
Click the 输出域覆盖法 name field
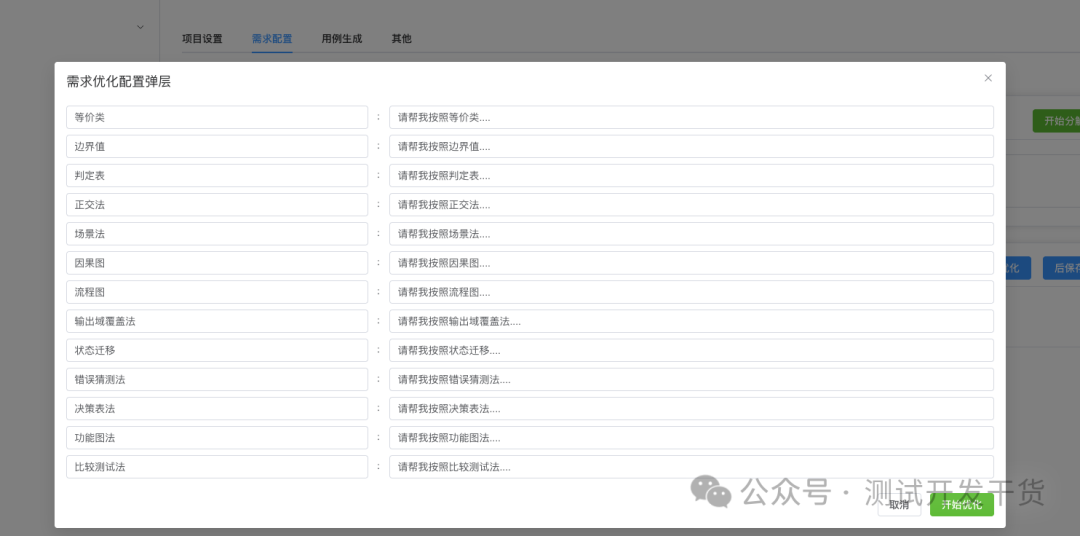pos(217,321)
